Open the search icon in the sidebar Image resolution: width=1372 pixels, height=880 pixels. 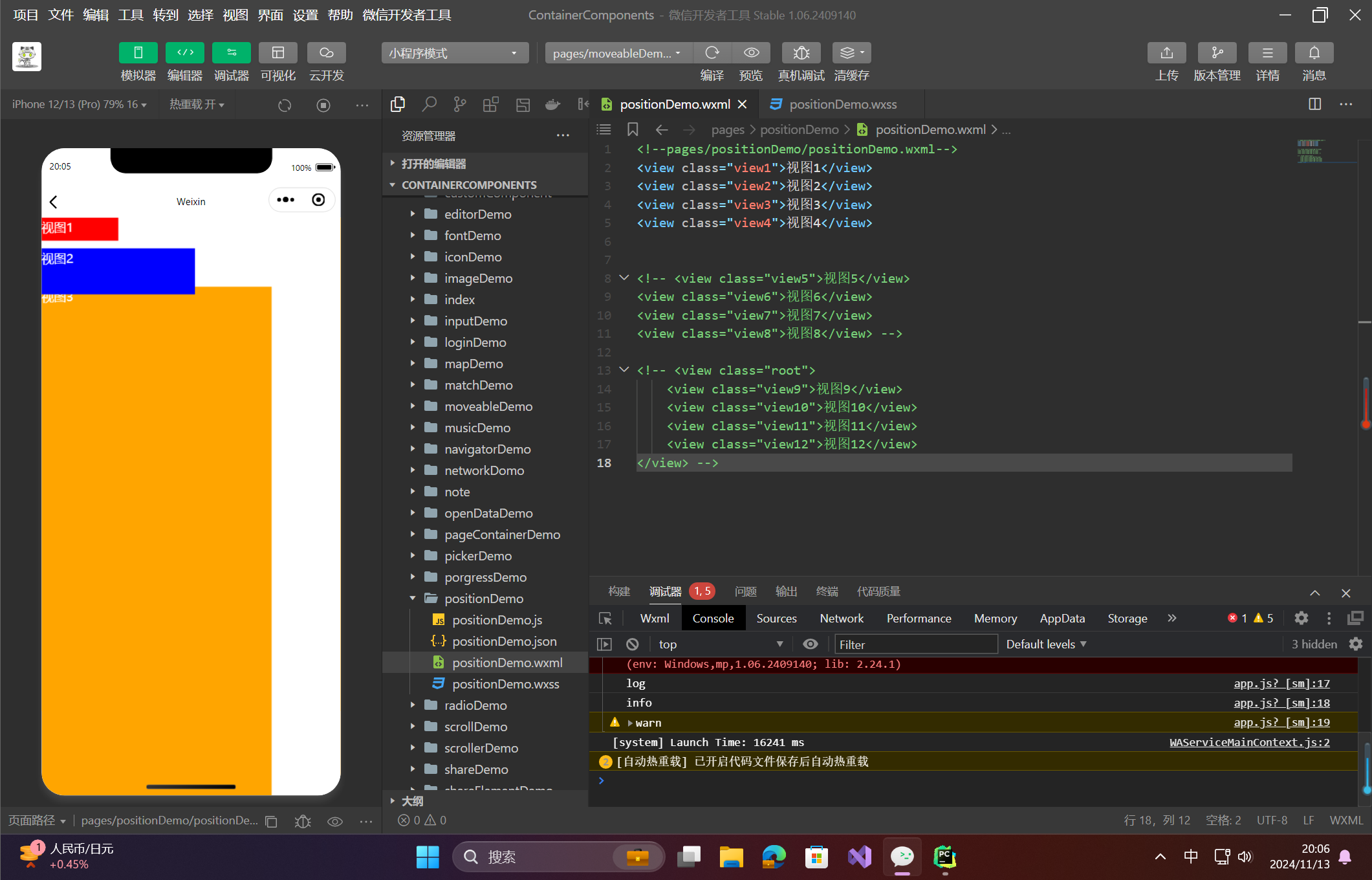click(429, 104)
